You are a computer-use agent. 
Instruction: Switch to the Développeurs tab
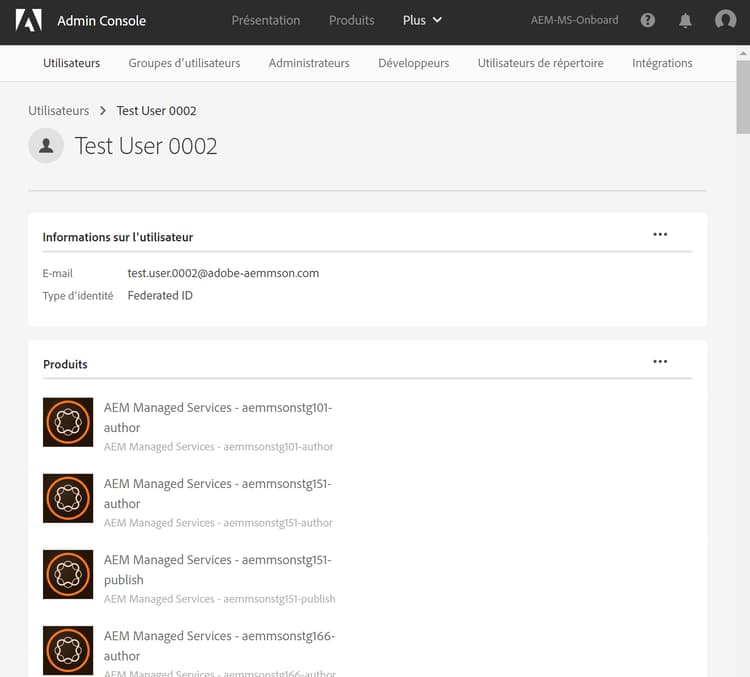[x=413, y=63]
